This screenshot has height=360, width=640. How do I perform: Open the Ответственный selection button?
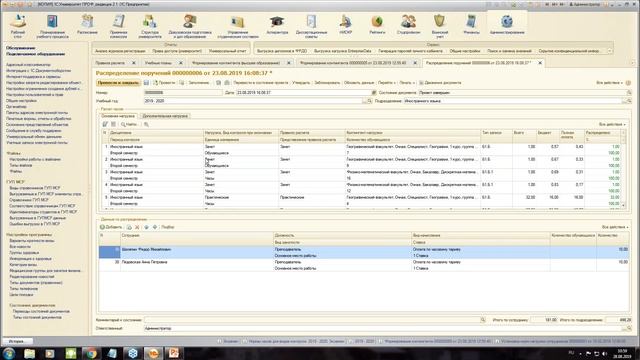pos(625,328)
